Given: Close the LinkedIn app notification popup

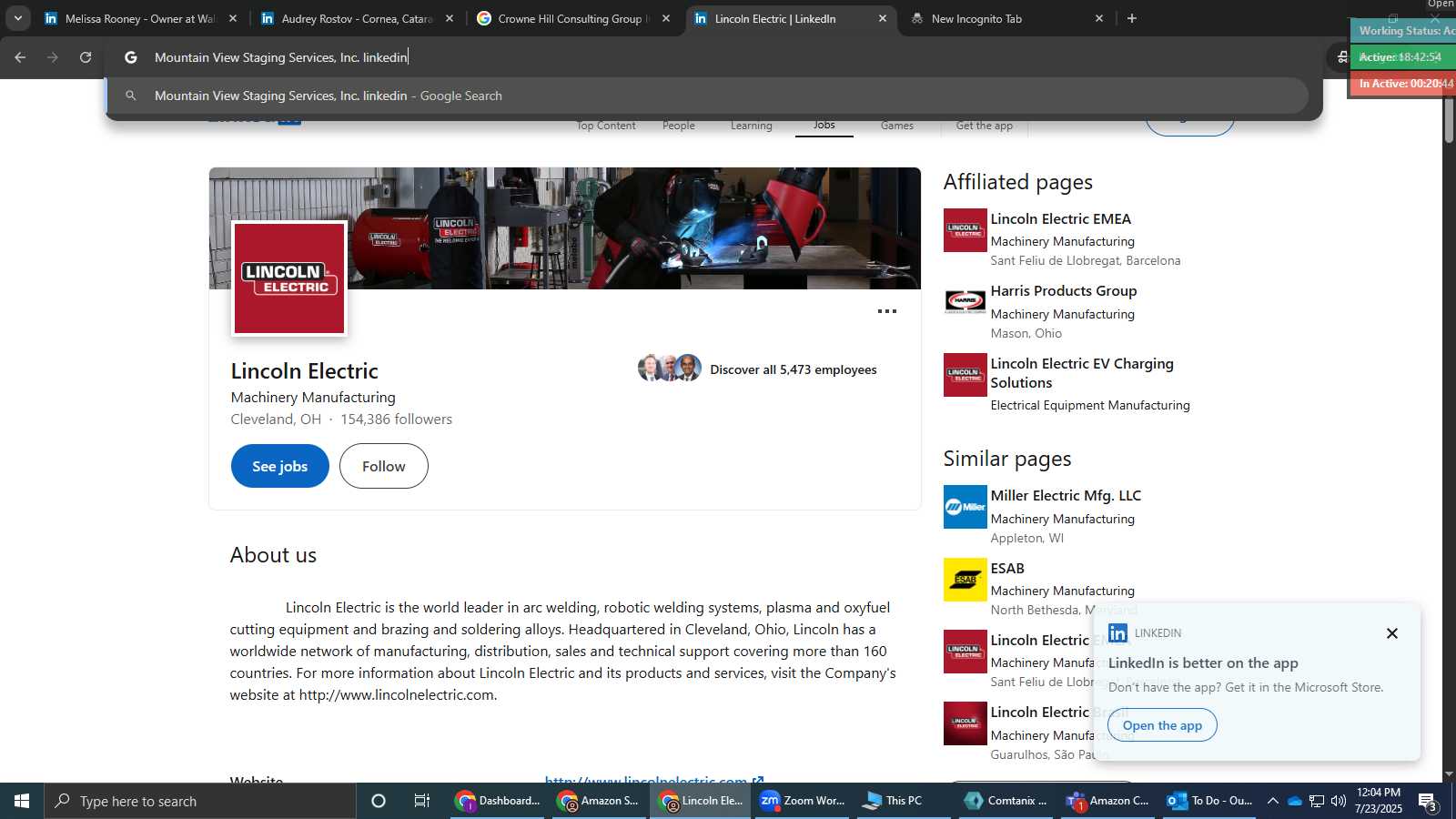Looking at the screenshot, I should click(x=1391, y=633).
